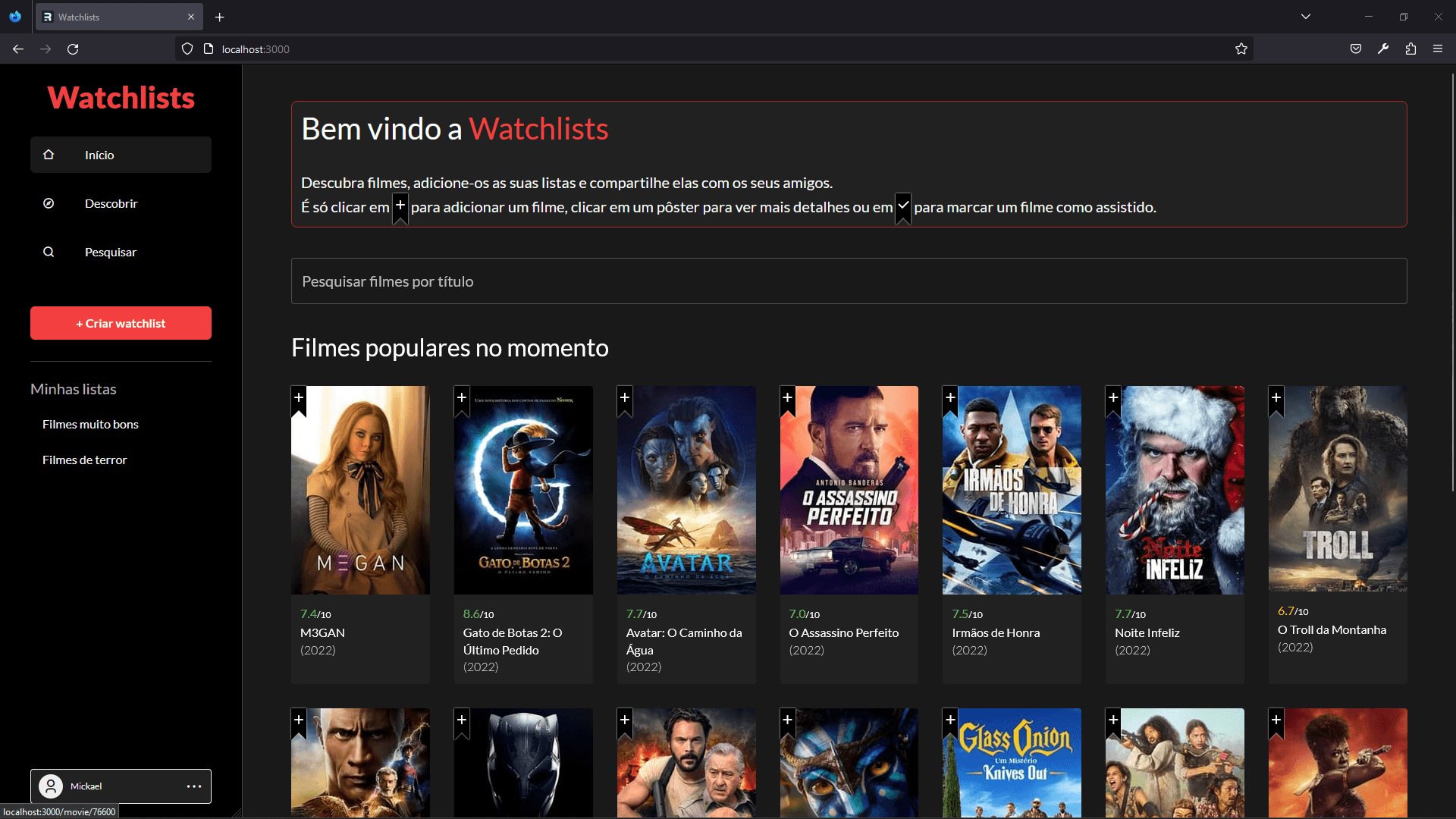
Task: Open the Irmãos de Honra poster
Action: coord(1012,490)
